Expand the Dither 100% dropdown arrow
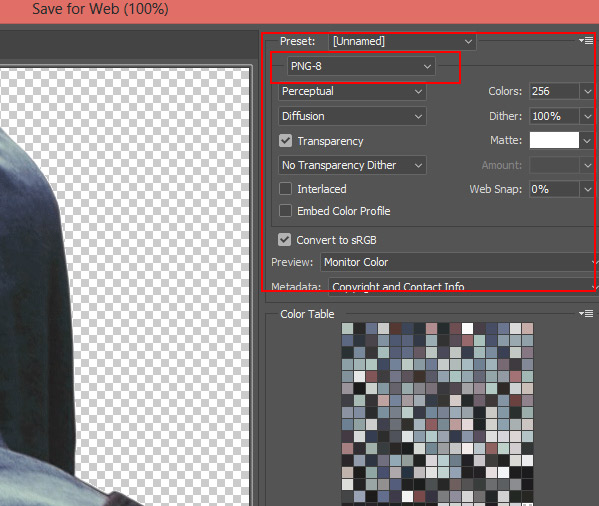 tap(588, 116)
